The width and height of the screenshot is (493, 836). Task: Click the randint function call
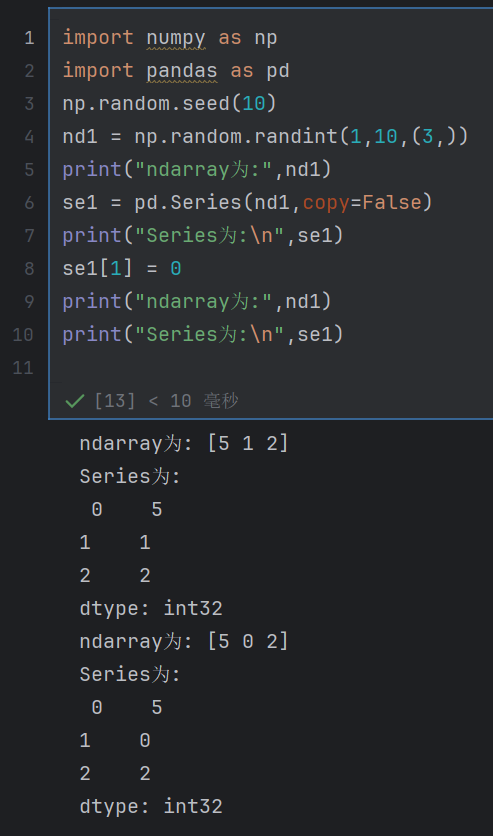[296, 137]
